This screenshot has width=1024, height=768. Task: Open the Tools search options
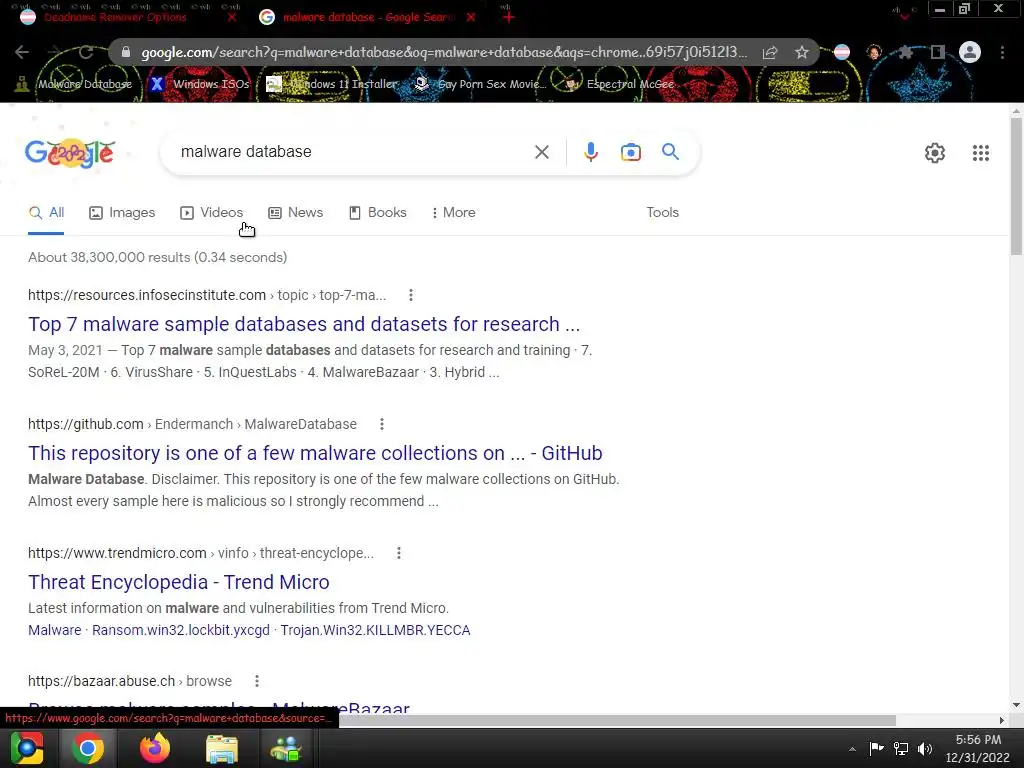662,212
